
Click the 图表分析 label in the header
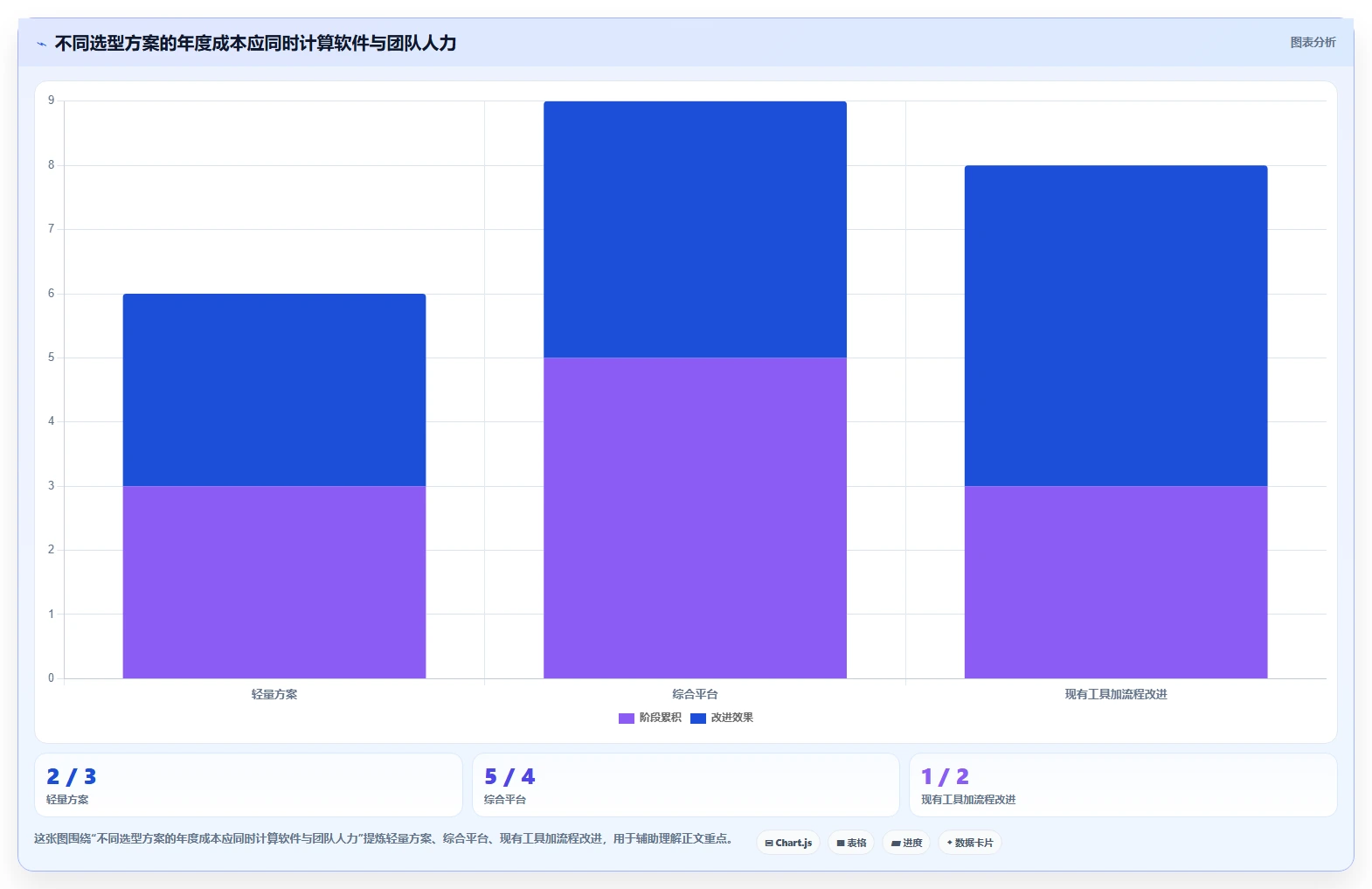pos(1313,42)
